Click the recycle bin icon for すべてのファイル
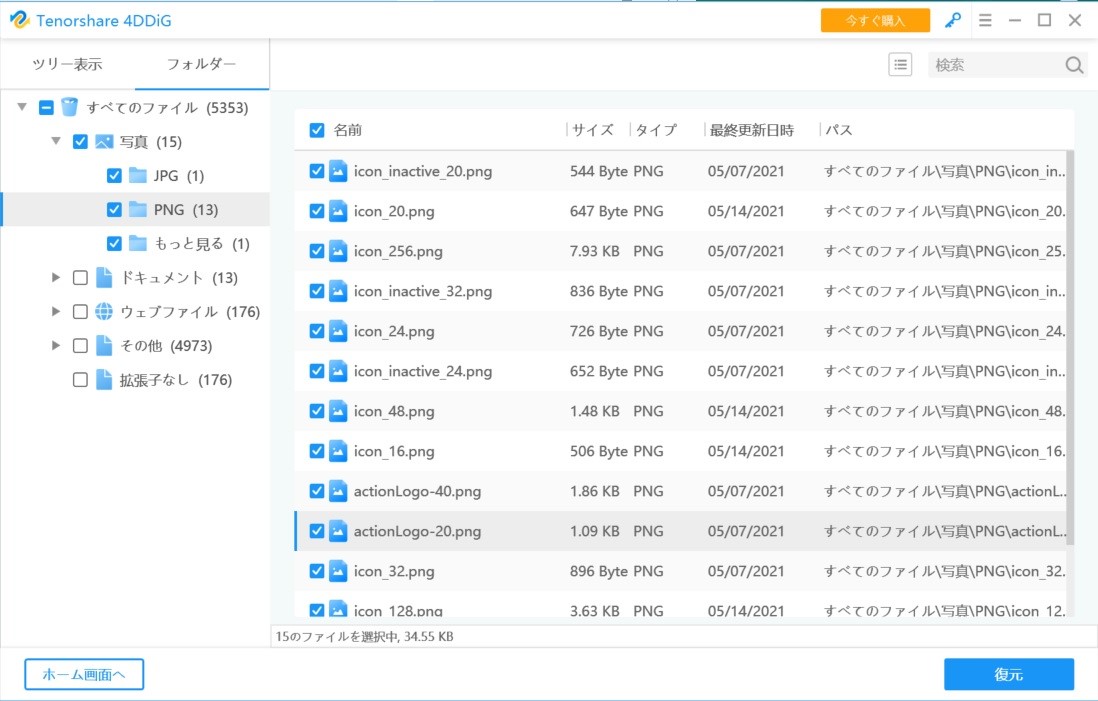 [69, 107]
